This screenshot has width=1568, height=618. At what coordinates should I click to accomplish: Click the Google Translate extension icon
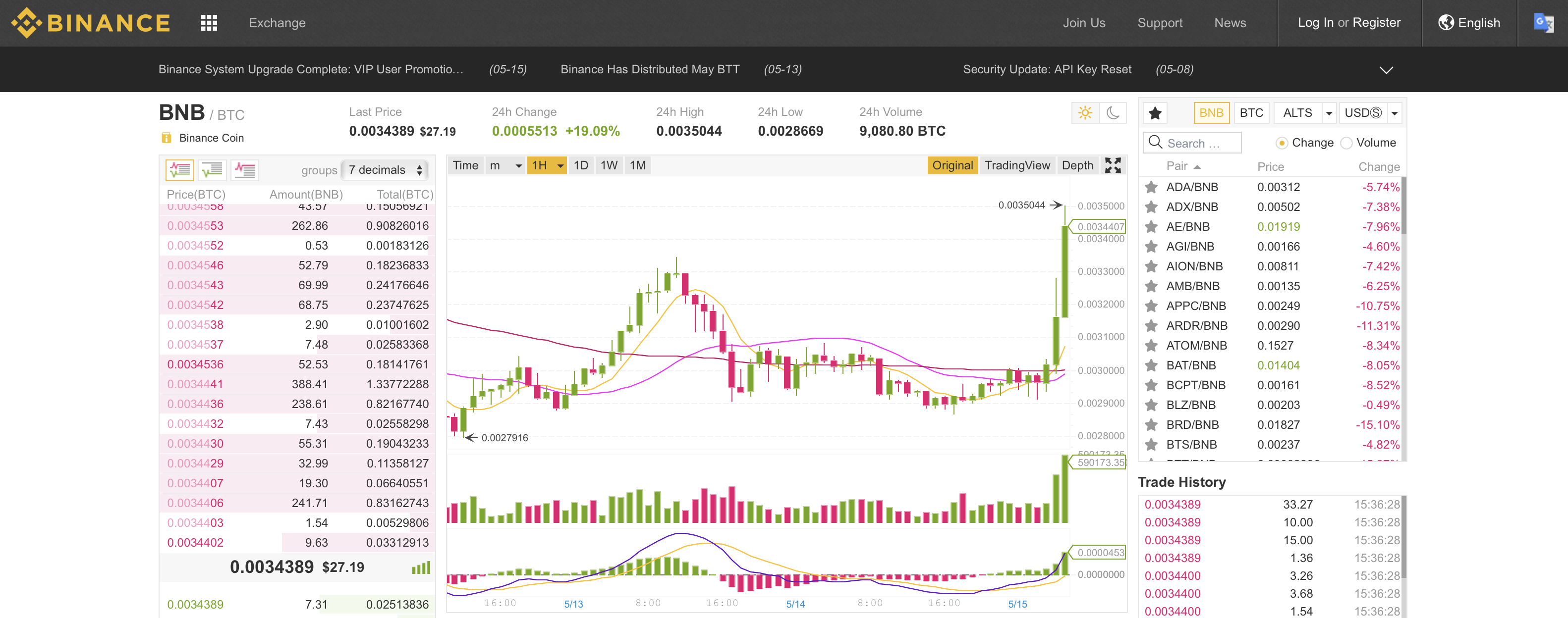tap(1543, 23)
